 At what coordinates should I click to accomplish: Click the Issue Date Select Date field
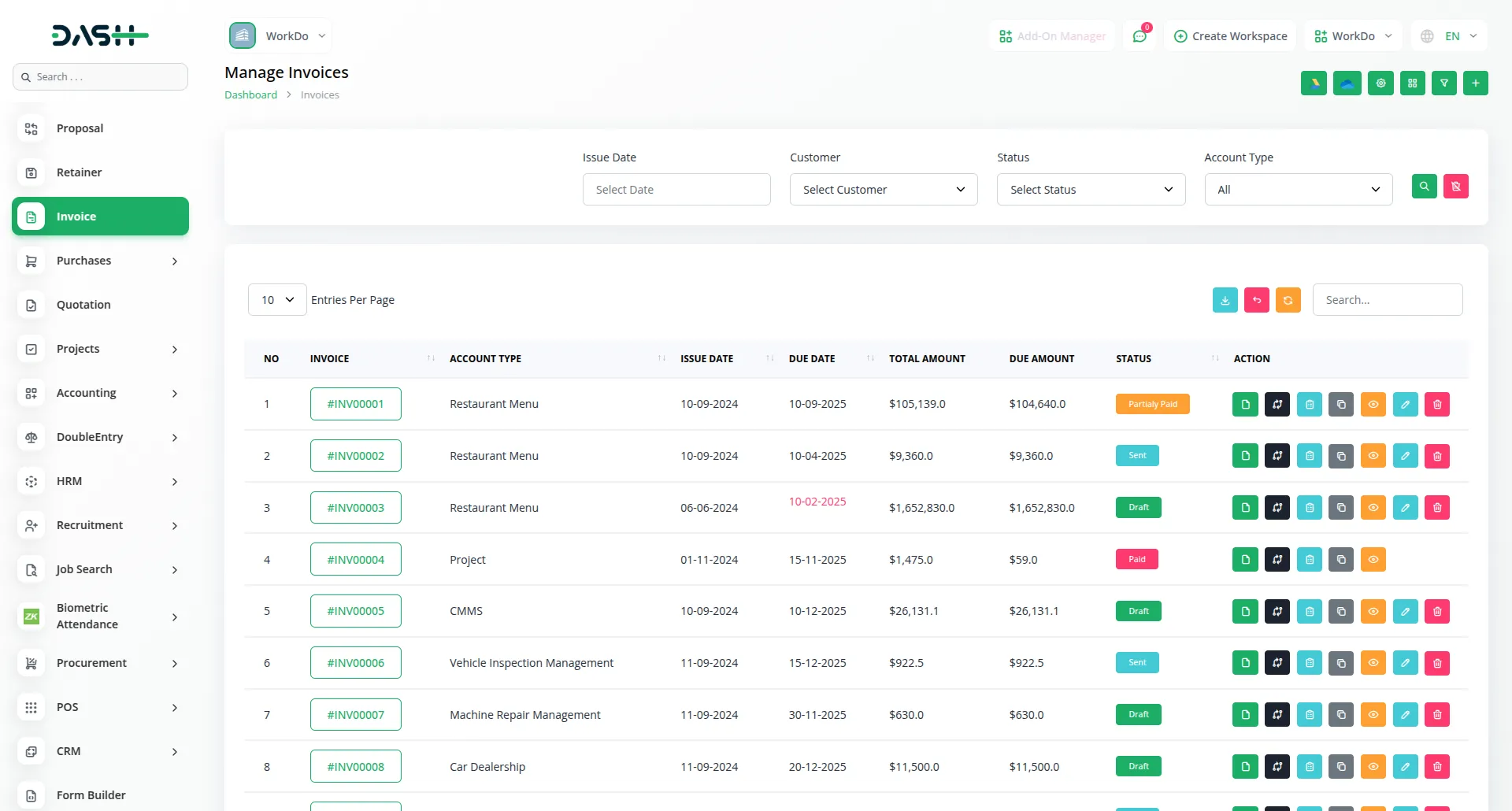676,190
